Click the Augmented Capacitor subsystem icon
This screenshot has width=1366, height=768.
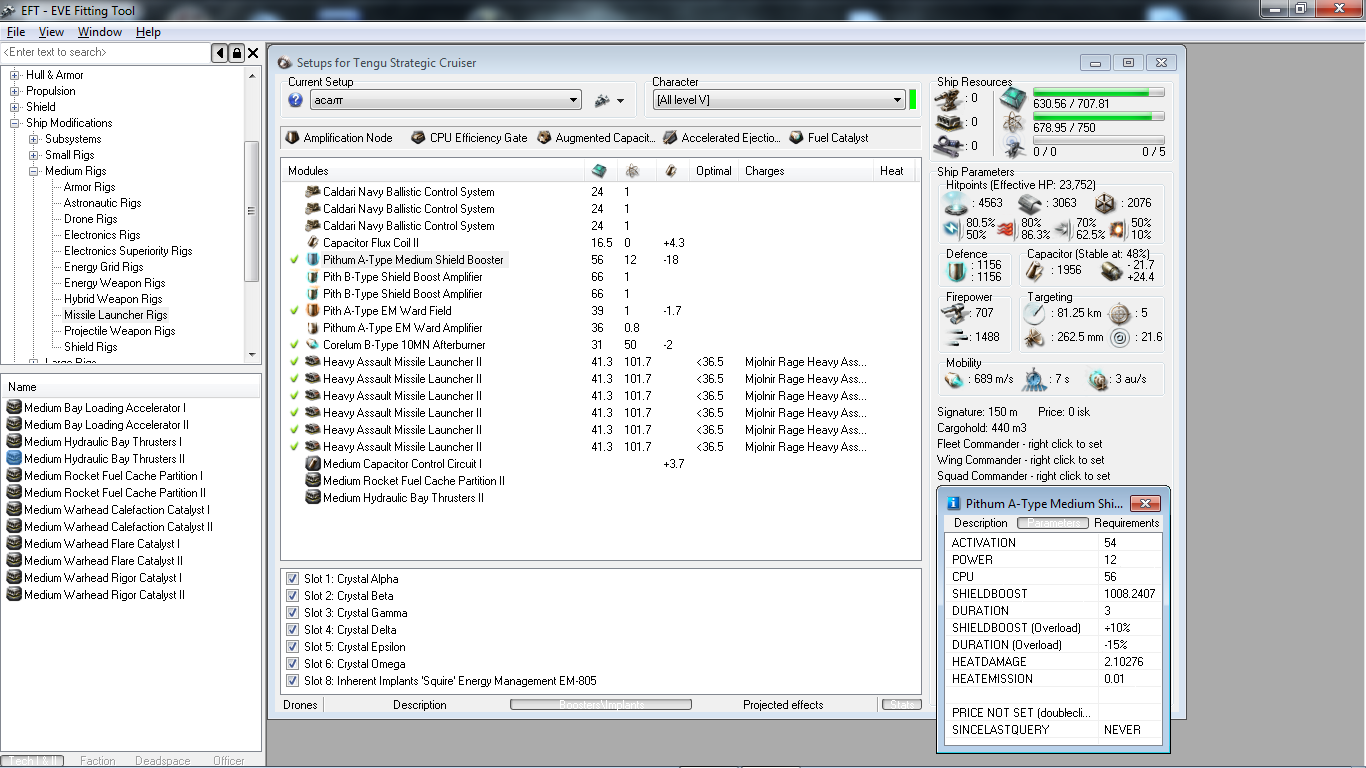(544, 138)
